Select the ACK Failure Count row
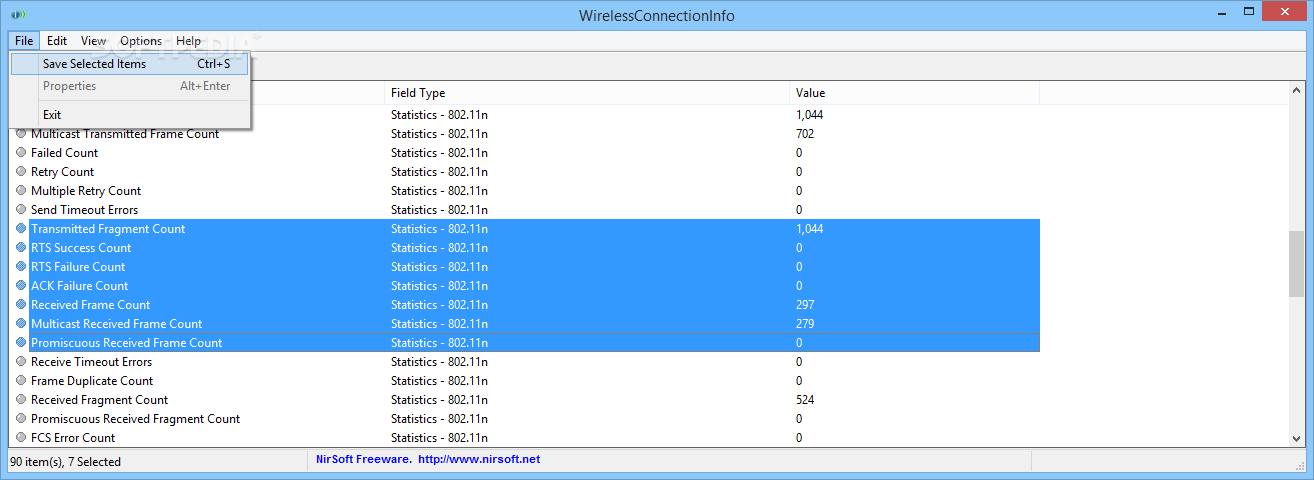 click(525, 286)
